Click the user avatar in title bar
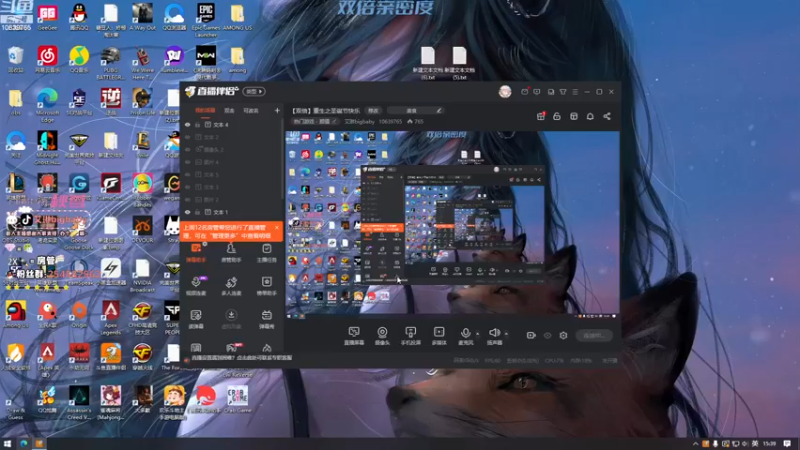800x450 pixels. click(505, 92)
